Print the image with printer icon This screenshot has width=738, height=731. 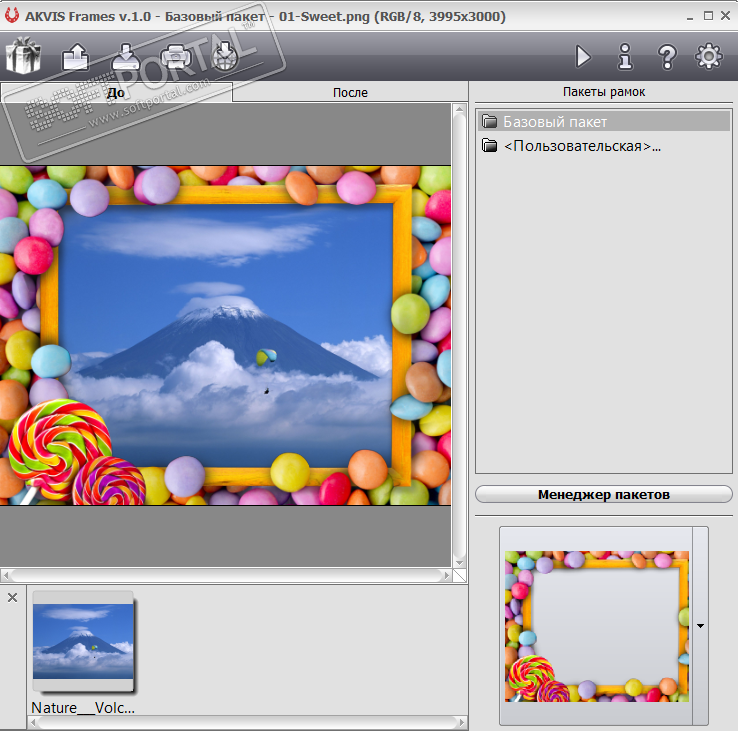tap(176, 57)
